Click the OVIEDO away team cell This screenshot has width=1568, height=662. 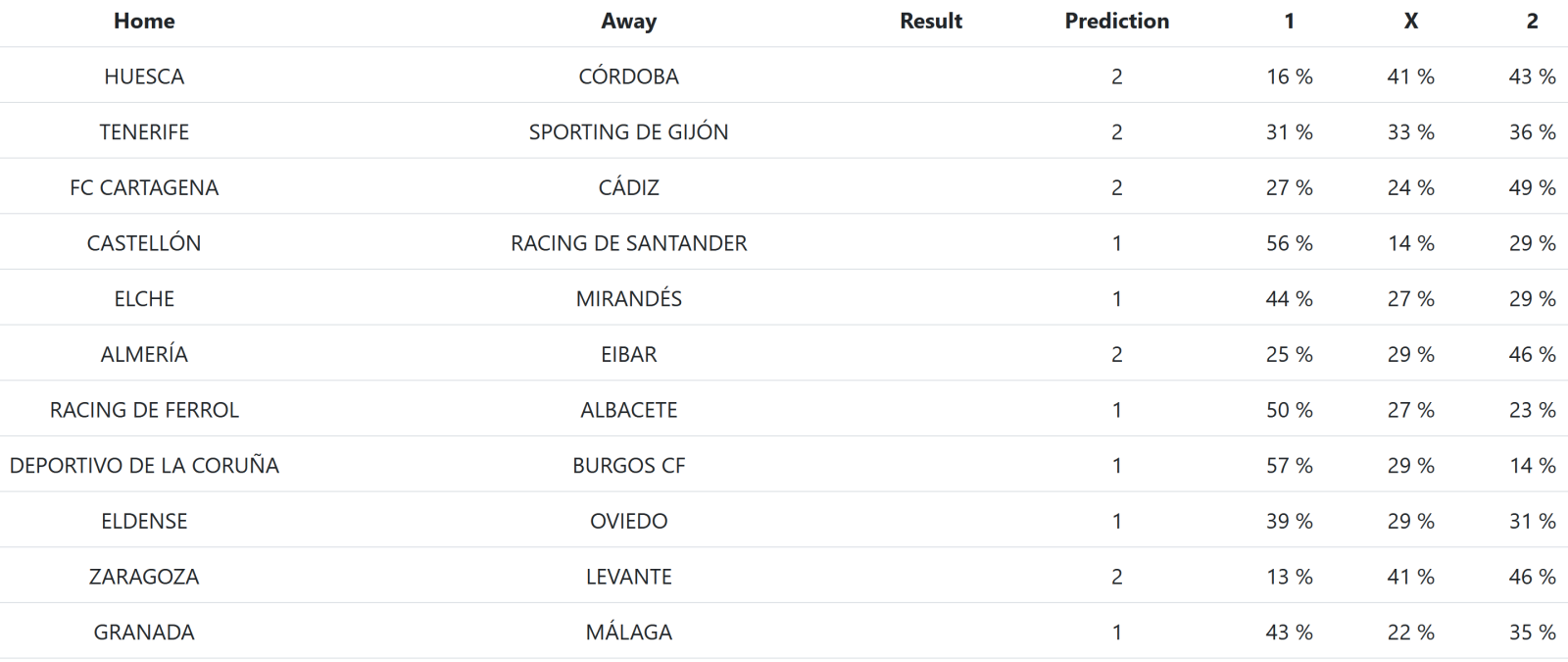[x=628, y=522]
